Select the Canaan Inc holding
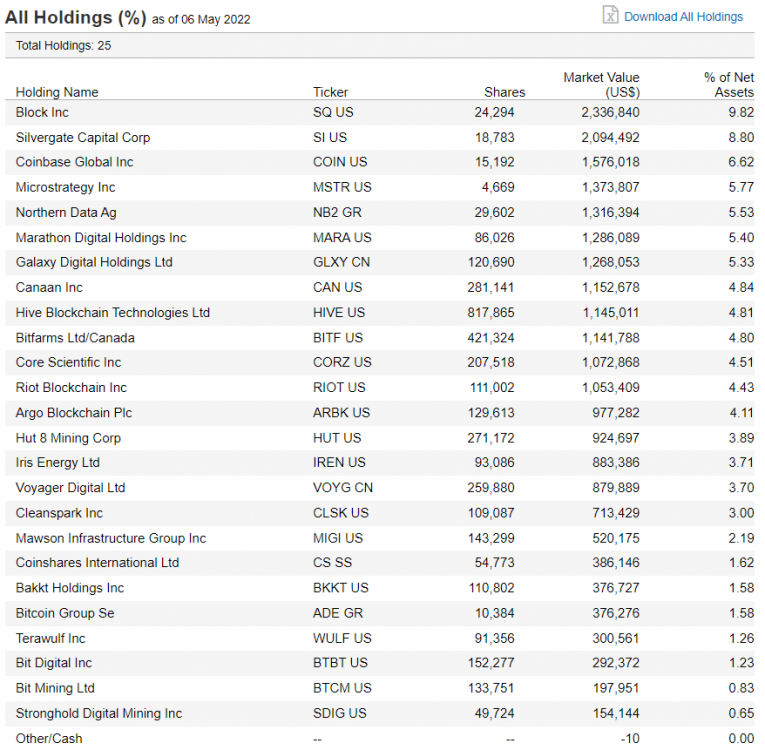 pyautogui.click(x=49, y=288)
